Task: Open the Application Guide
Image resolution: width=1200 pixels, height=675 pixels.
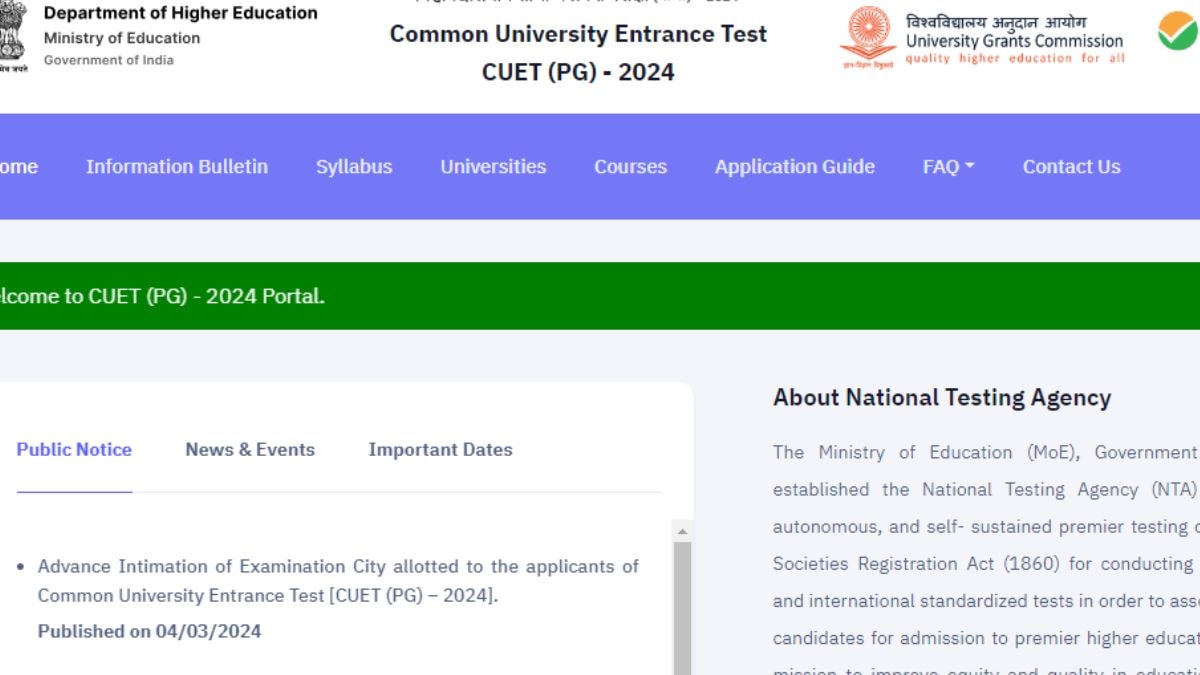Action: pos(794,166)
